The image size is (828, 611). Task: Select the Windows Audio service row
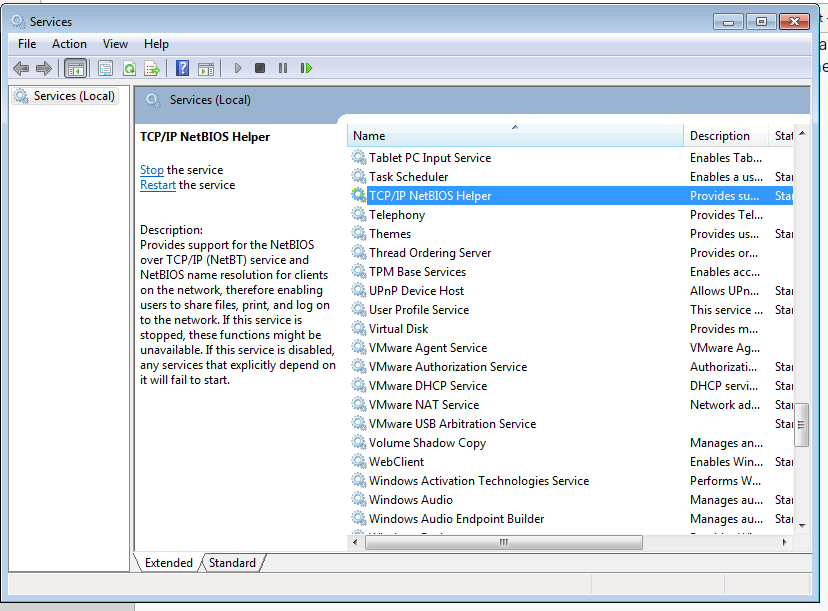click(x=411, y=500)
